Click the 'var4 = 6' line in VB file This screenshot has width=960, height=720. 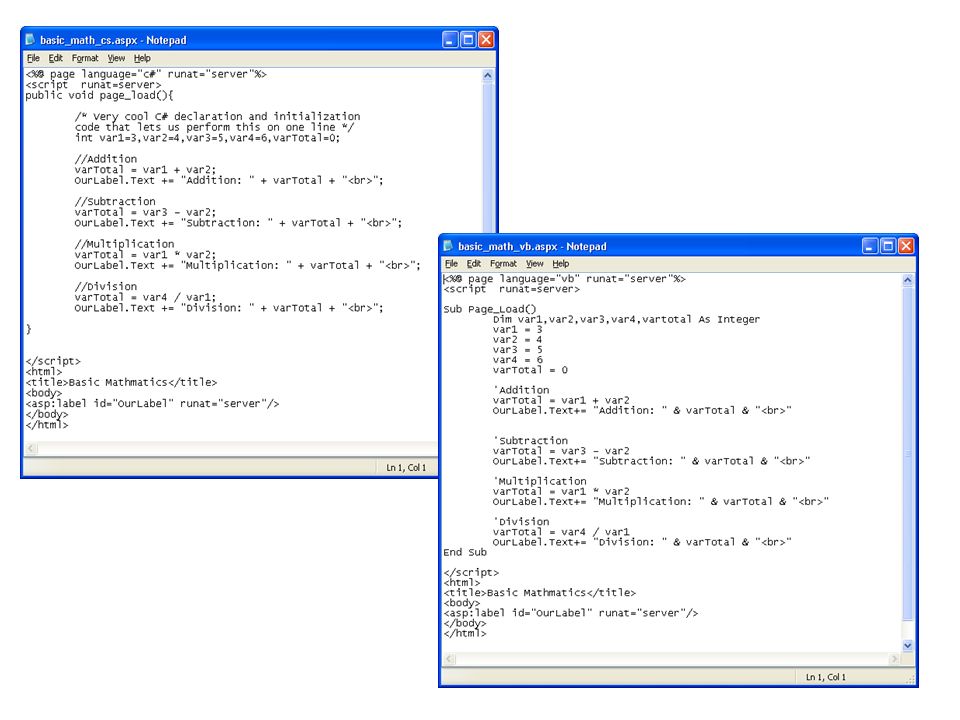(518, 360)
